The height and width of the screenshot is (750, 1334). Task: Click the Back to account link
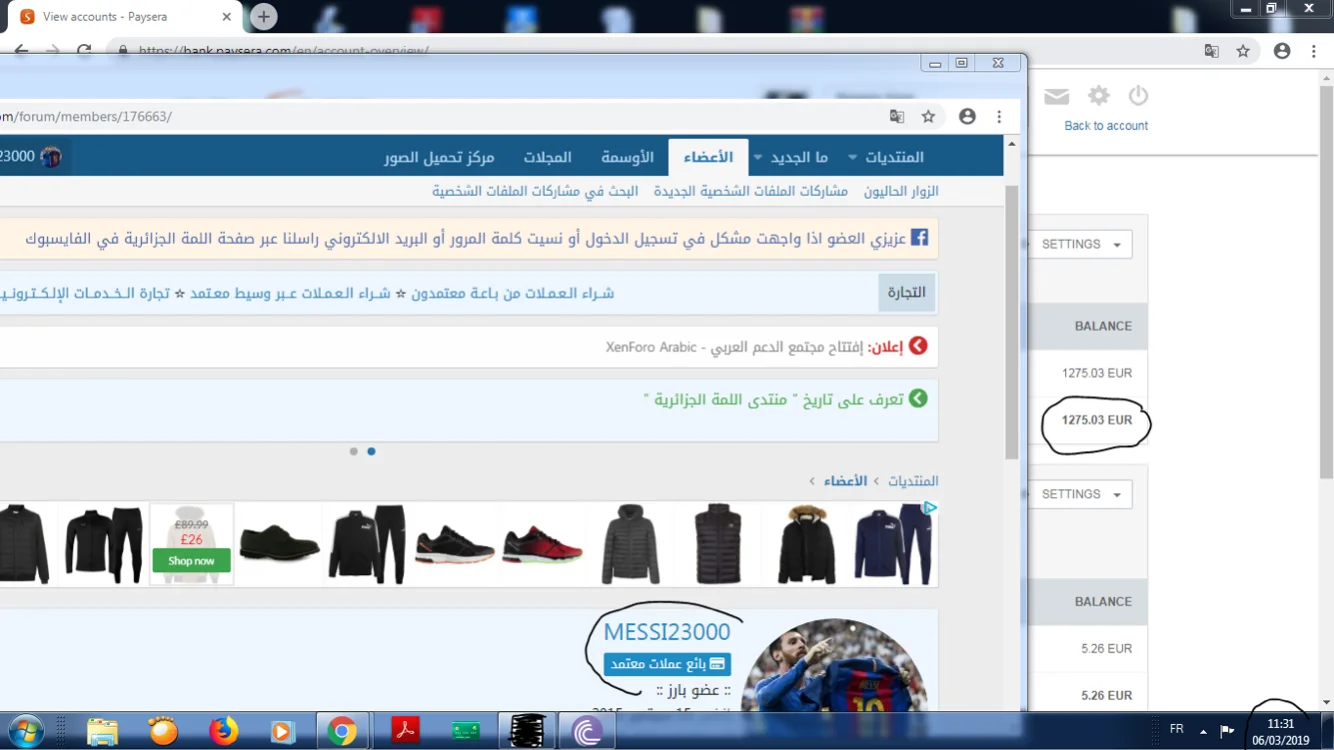coord(1106,126)
